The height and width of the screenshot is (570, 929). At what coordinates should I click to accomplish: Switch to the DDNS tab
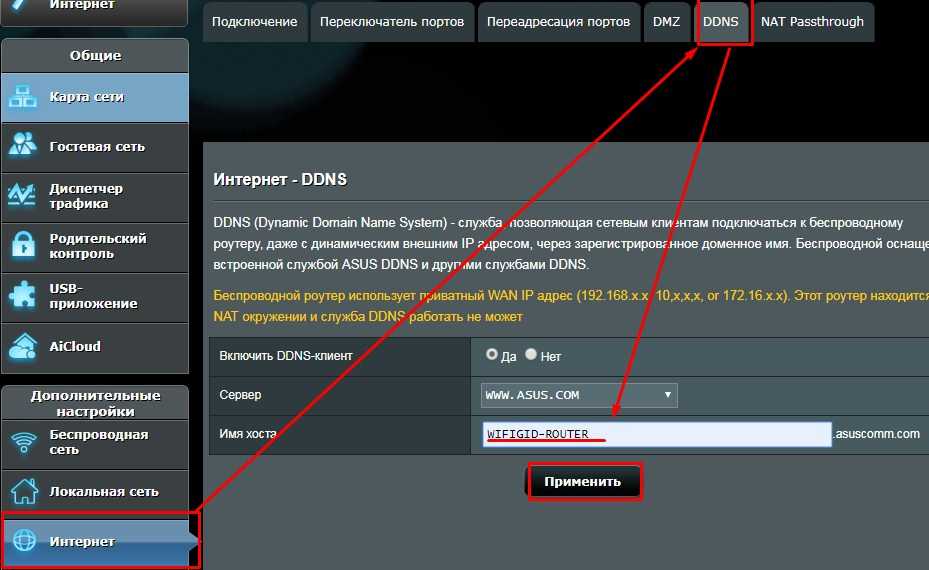click(721, 22)
